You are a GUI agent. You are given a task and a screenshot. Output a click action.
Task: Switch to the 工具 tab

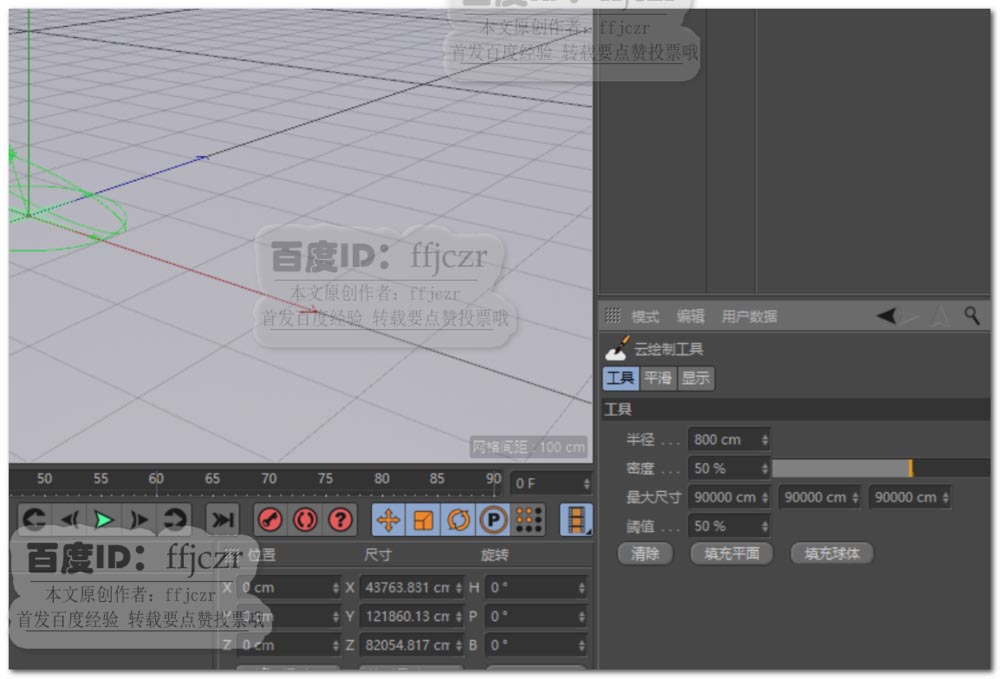tap(621, 378)
